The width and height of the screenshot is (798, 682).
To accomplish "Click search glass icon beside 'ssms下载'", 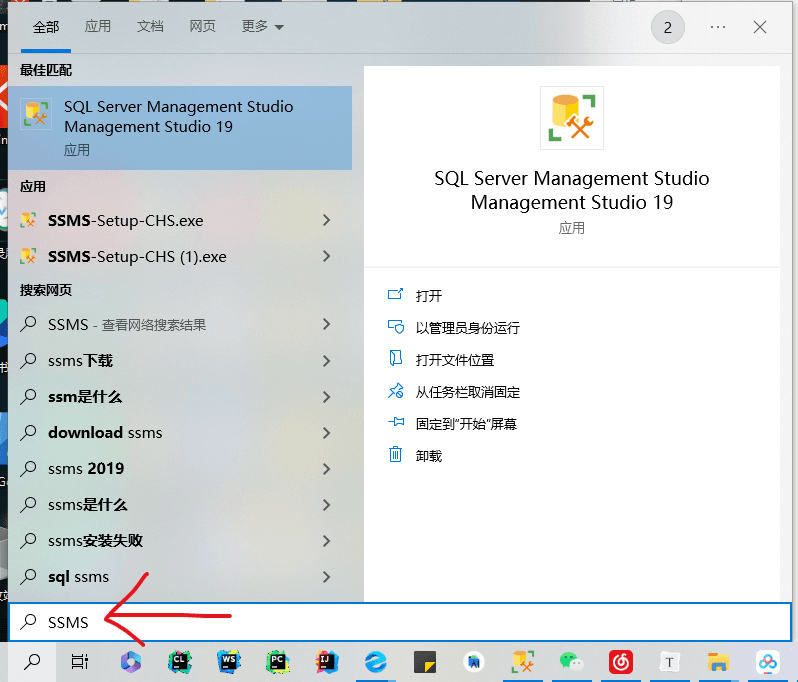I will point(28,360).
